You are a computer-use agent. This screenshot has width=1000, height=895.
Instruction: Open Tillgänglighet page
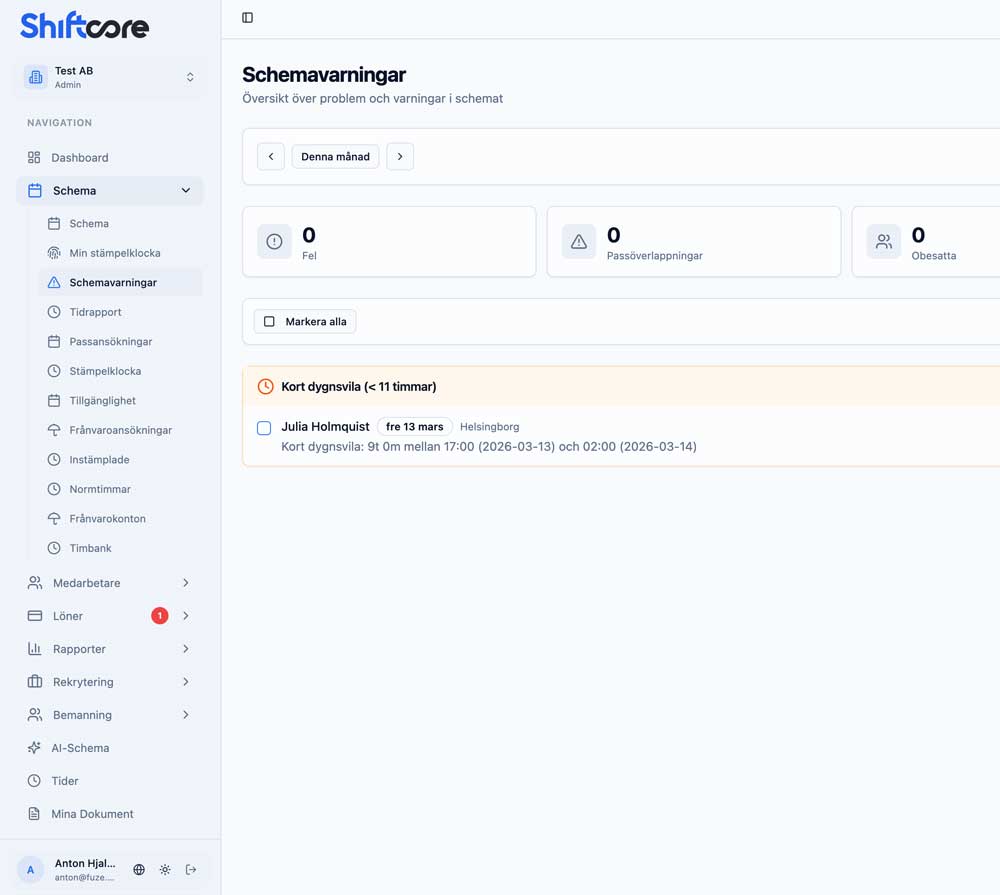(121, 401)
